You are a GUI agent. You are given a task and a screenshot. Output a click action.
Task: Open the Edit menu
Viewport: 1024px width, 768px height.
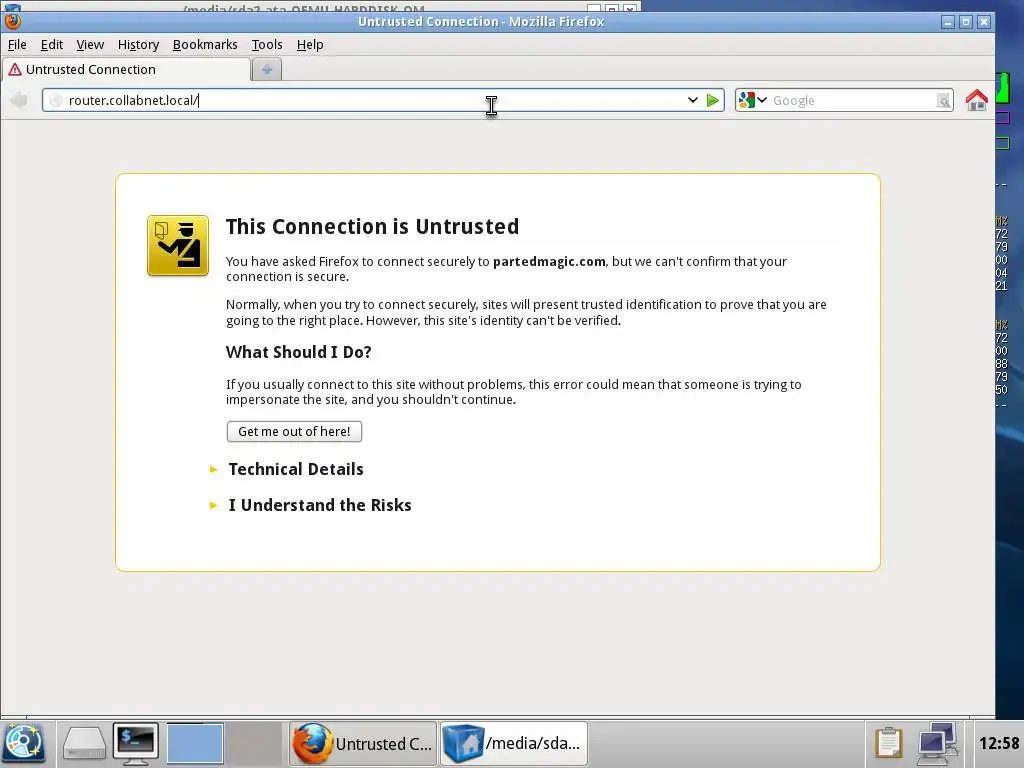point(52,44)
